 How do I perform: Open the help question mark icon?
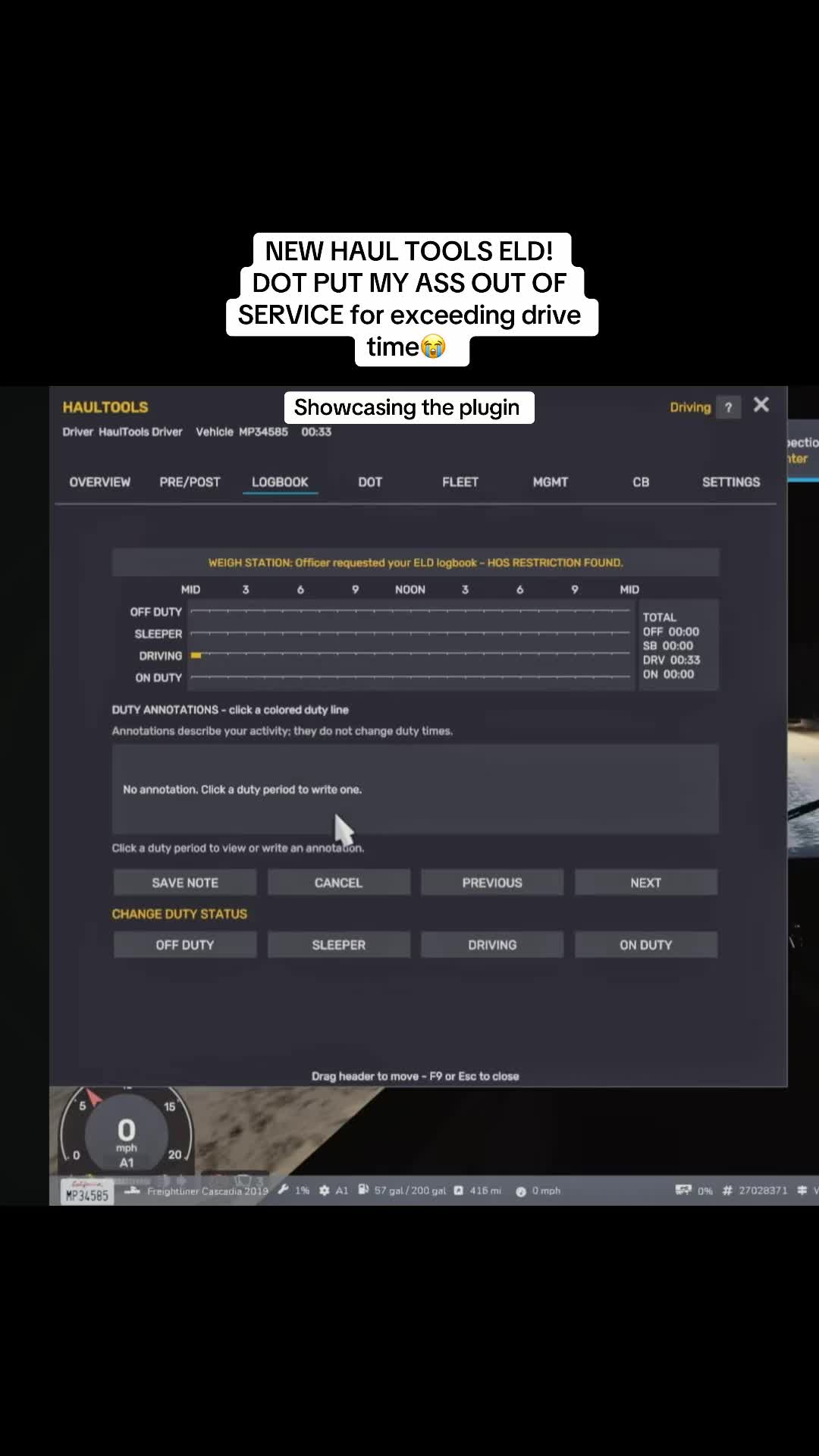click(728, 407)
